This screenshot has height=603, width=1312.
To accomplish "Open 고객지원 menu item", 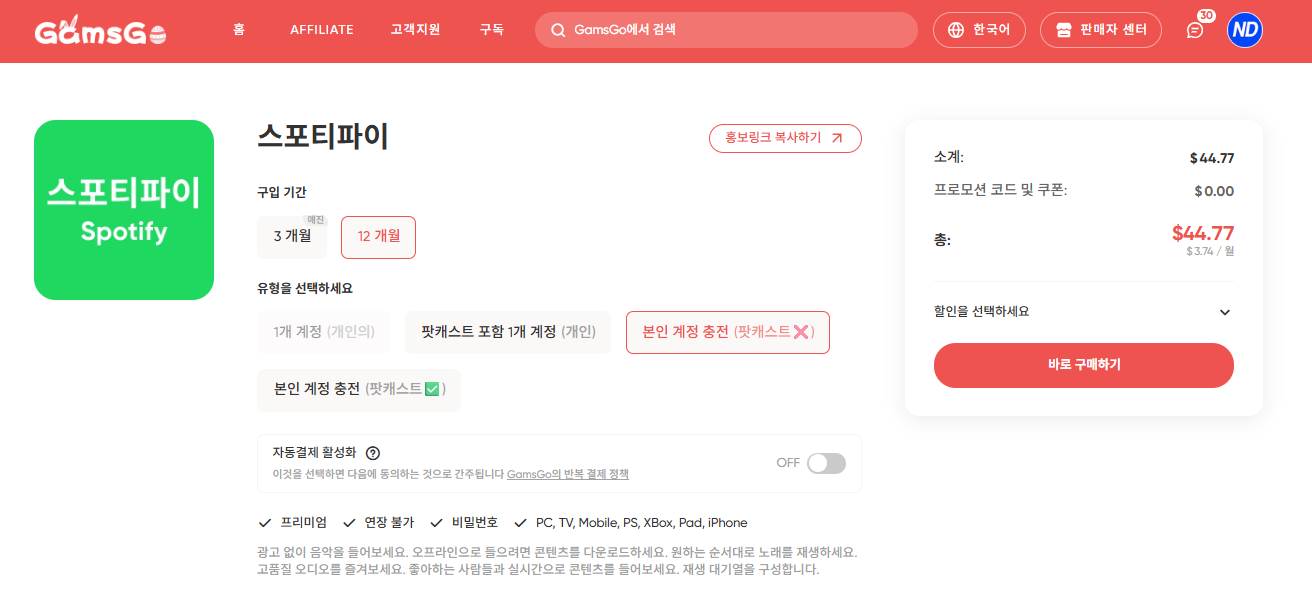I will point(416,30).
